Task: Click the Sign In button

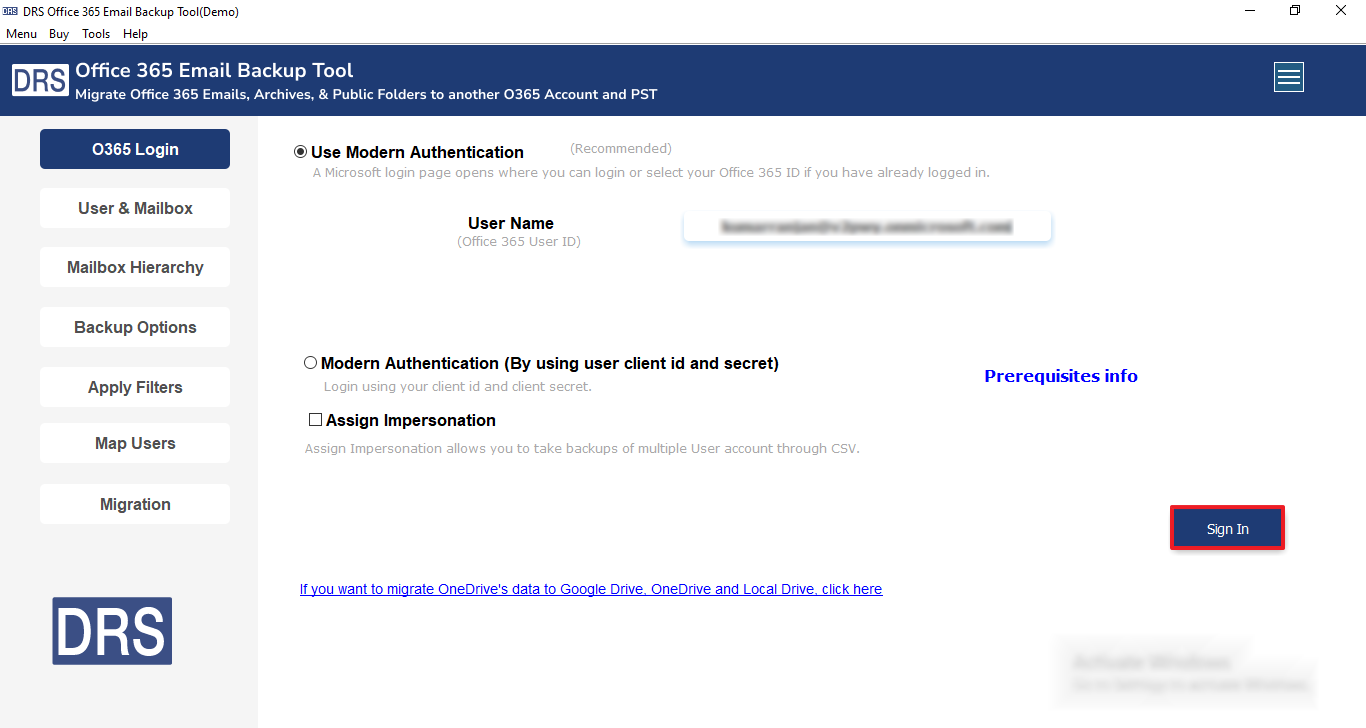Action: pos(1227,528)
